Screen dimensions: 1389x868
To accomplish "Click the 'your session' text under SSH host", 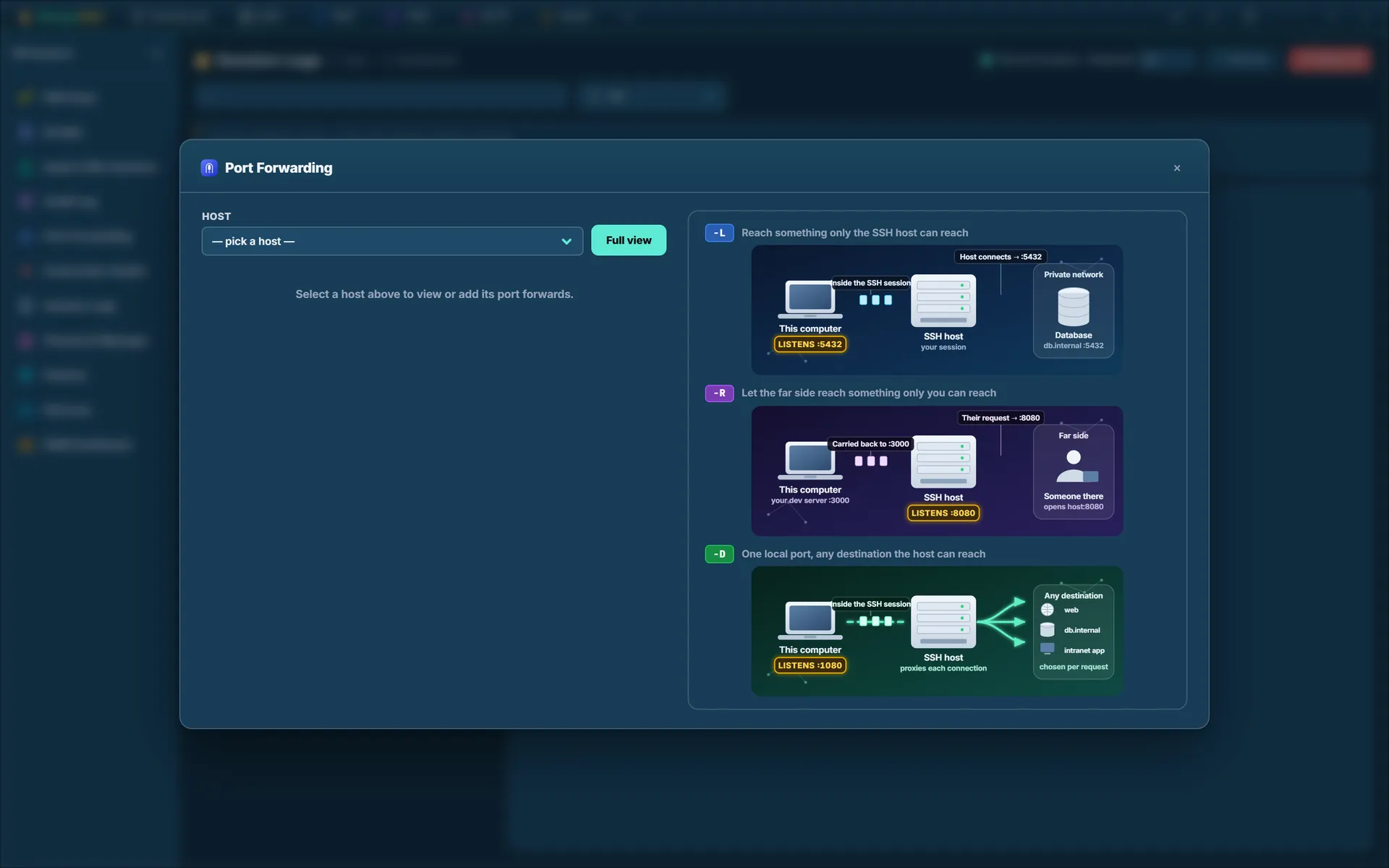I will [943, 347].
